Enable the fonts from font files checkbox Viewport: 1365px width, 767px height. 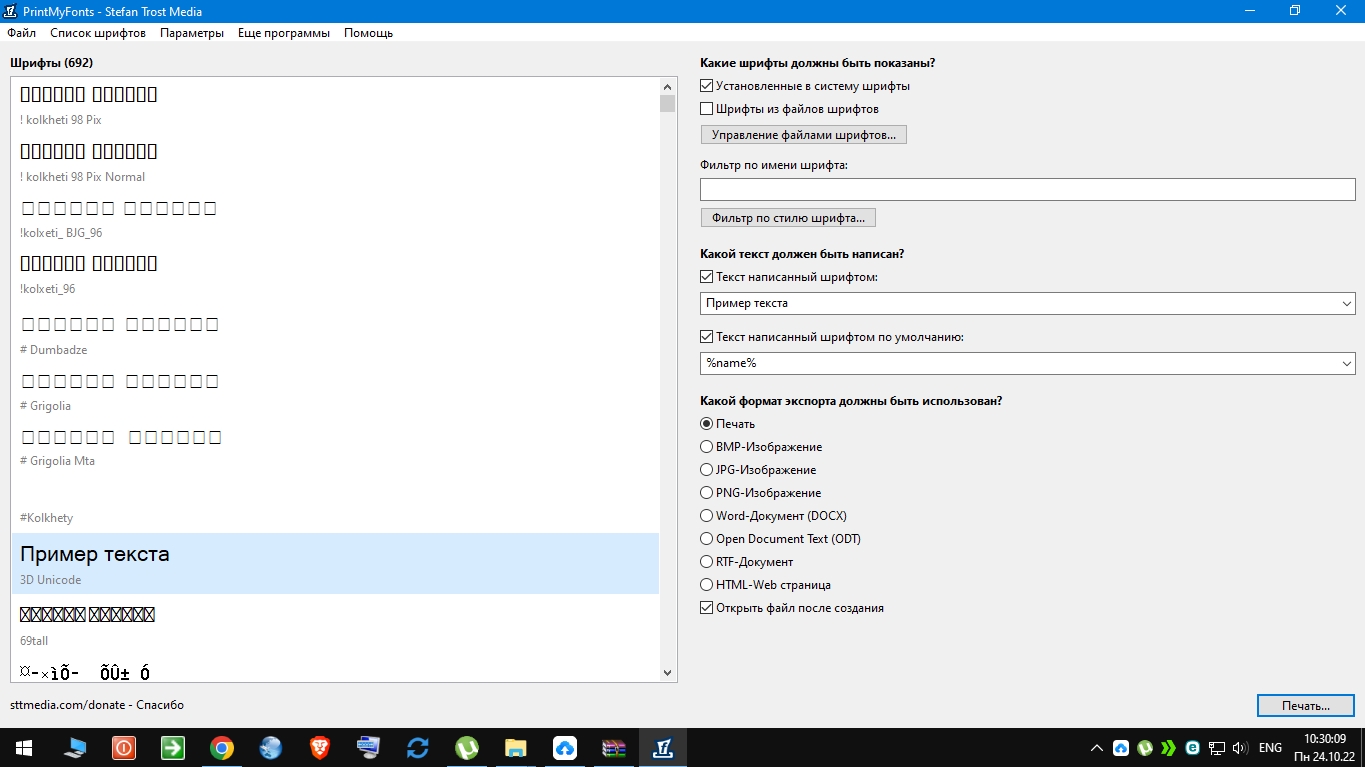coord(707,109)
